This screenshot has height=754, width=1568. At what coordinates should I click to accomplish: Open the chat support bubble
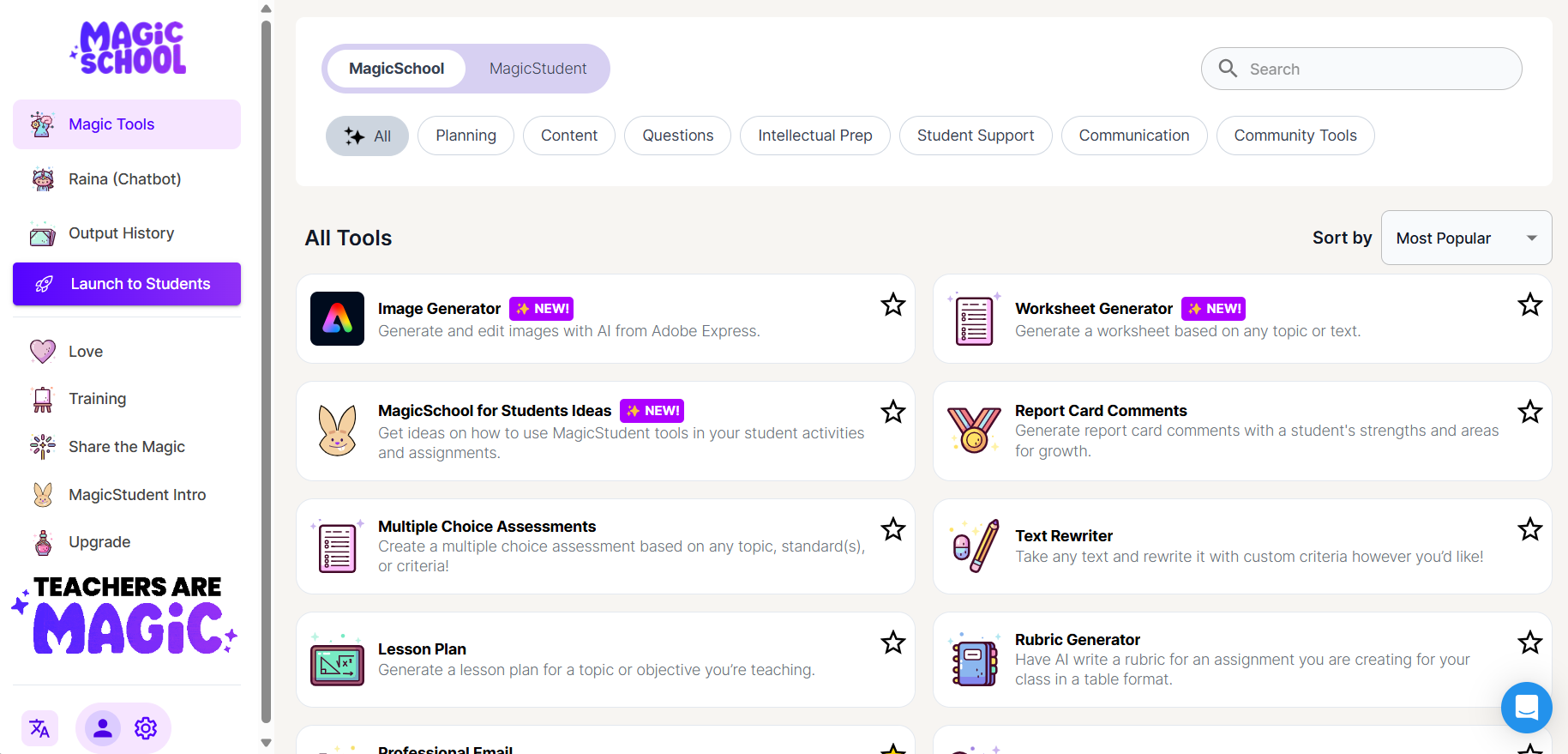(1526, 707)
